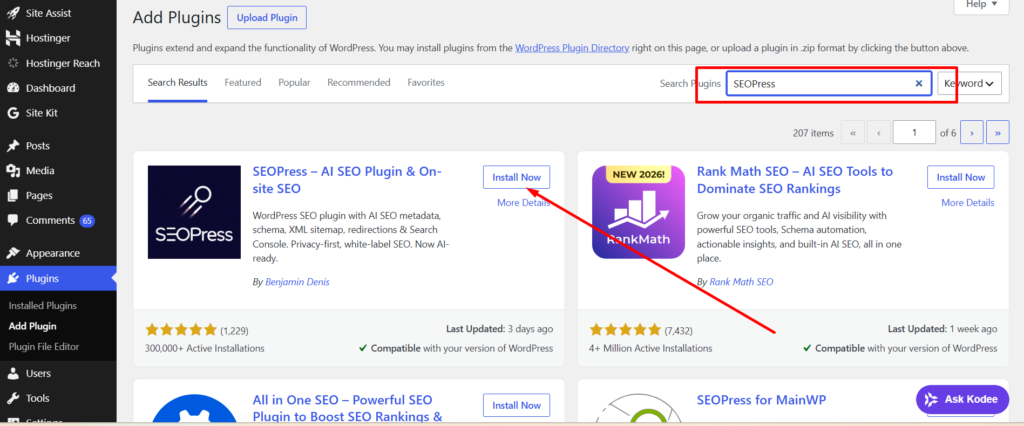Click the Pages icon in sidebar
The image size is (1024, 426).
(x=12, y=195)
